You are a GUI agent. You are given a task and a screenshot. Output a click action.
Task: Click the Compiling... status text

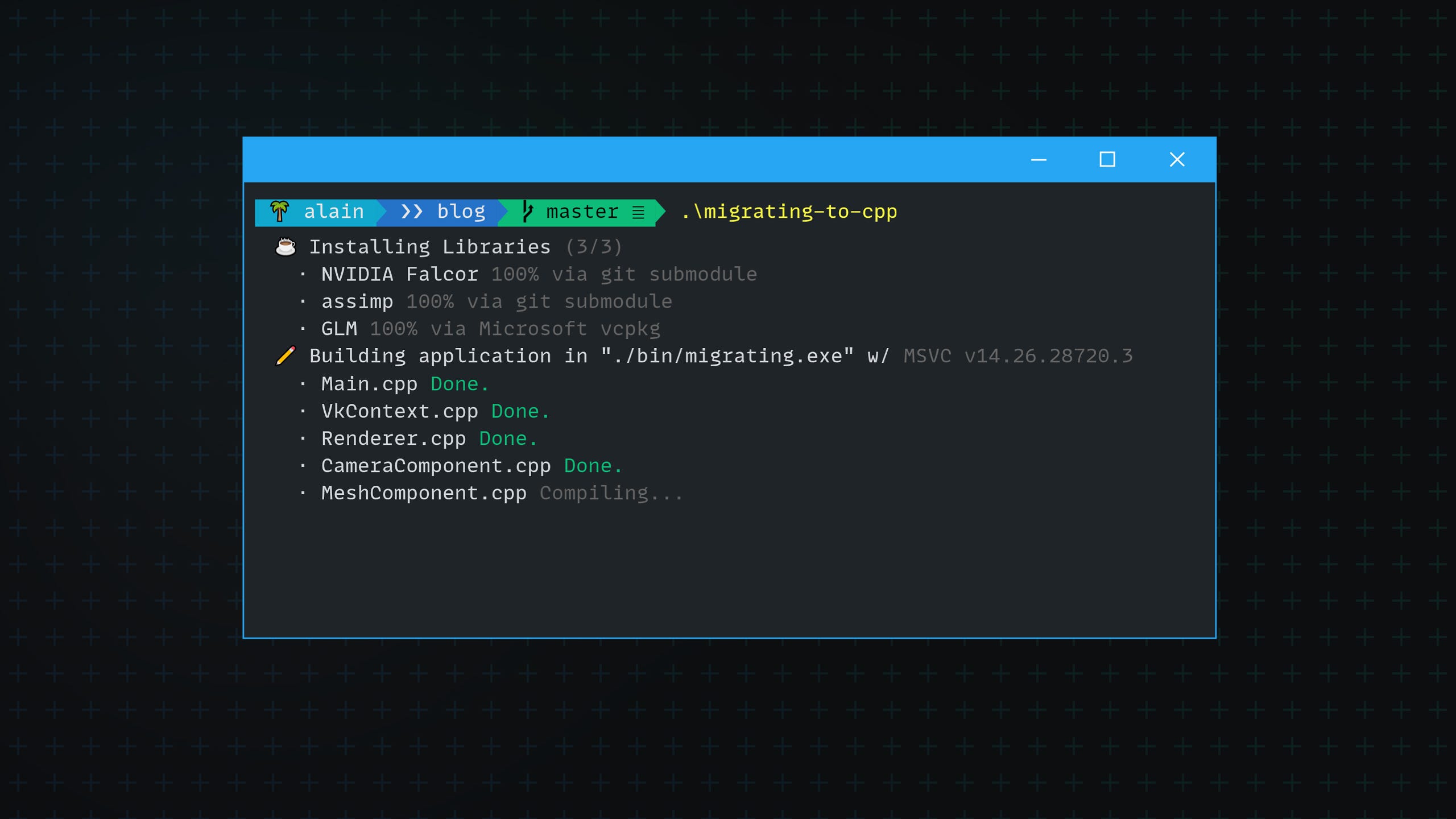point(611,493)
